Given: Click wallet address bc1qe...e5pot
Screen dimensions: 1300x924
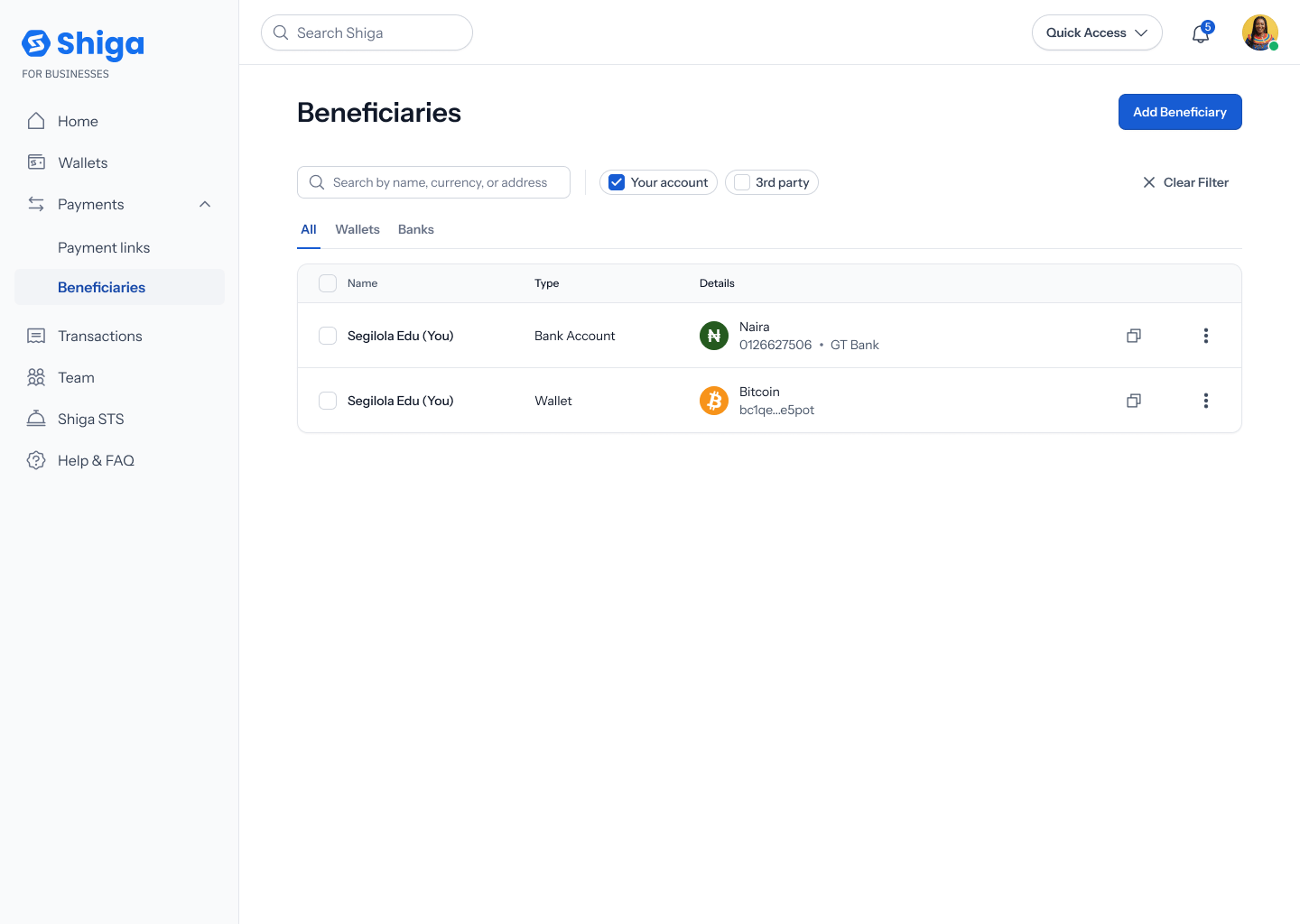Looking at the screenshot, I should (x=776, y=410).
